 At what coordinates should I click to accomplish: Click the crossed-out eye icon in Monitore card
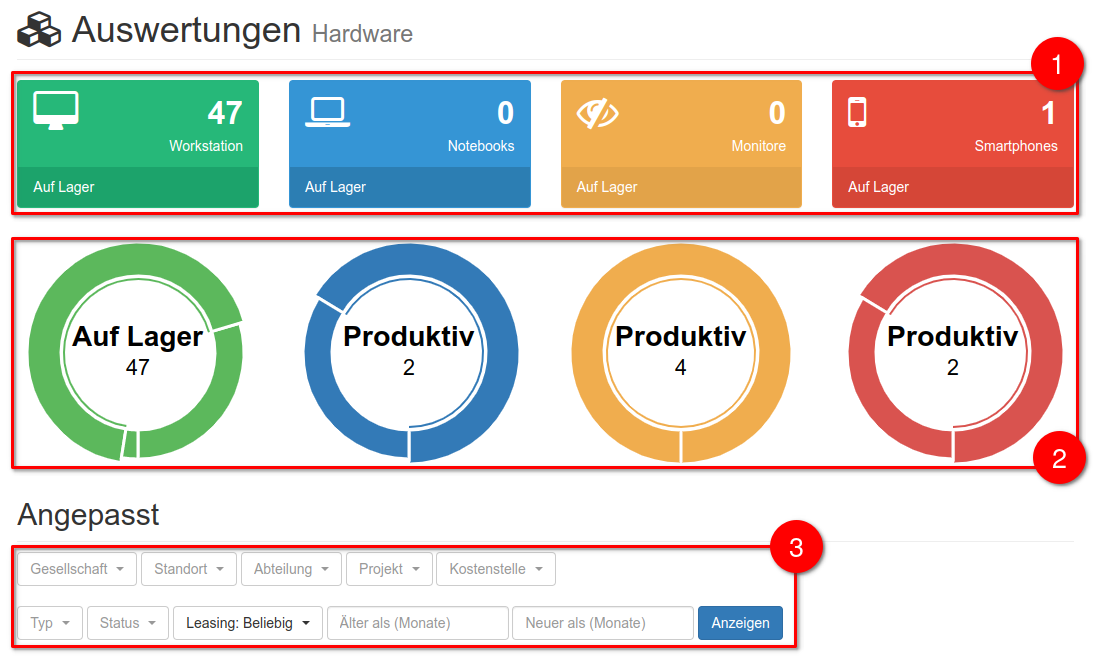[x=598, y=114]
